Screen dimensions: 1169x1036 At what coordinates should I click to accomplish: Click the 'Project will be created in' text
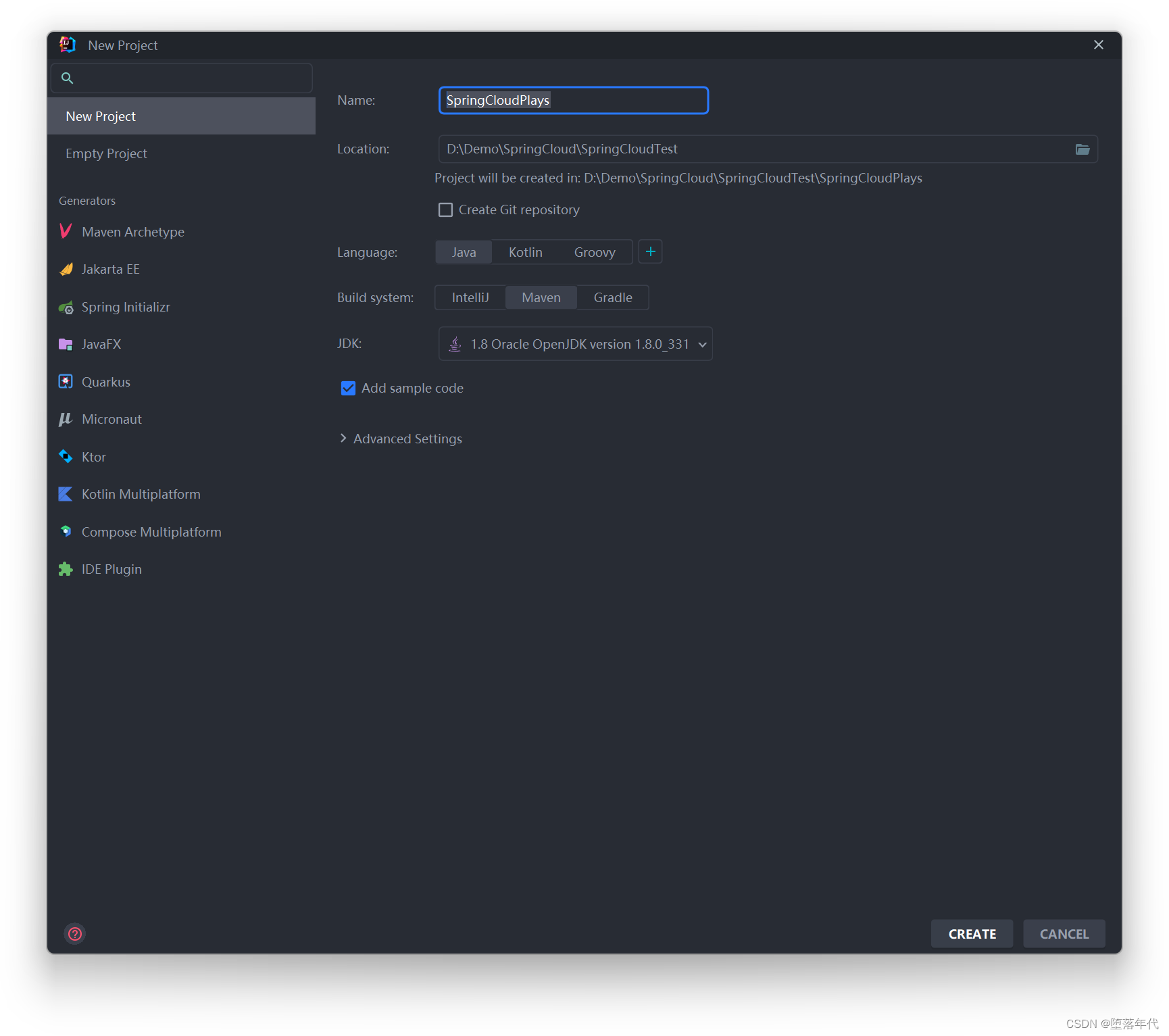click(x=678, y=178)
